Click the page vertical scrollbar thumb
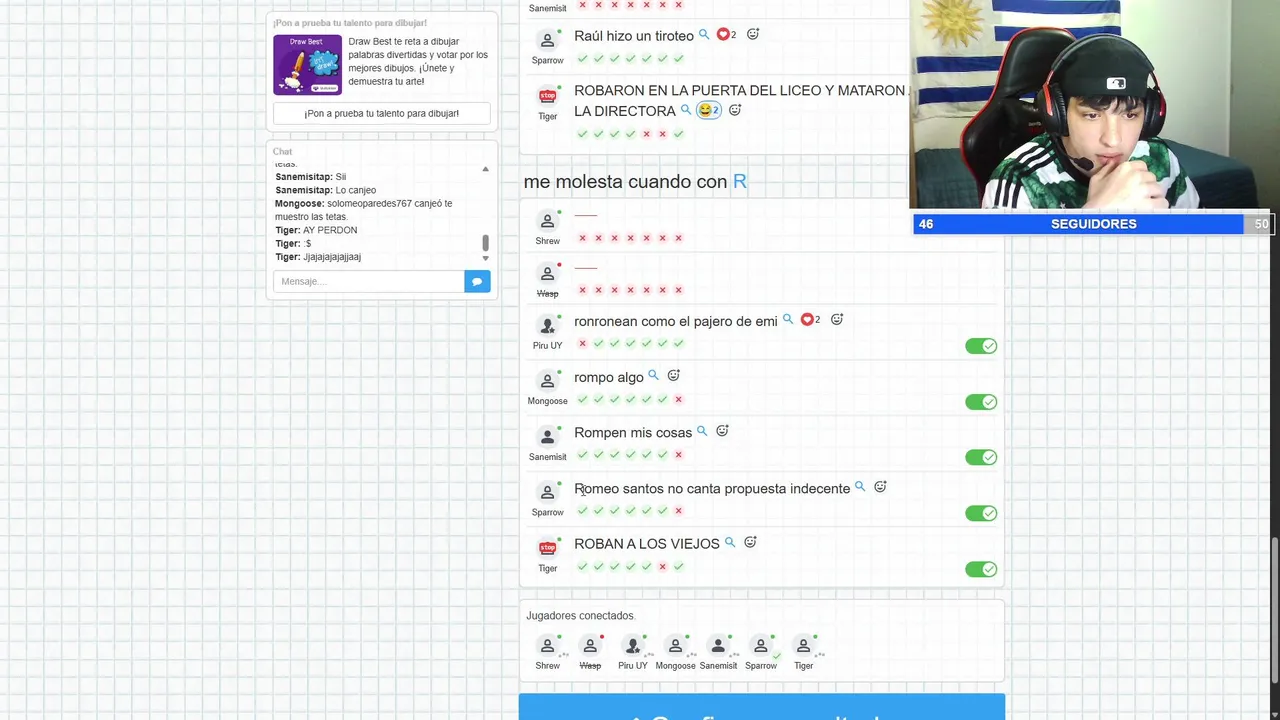This screenshot has width=1280, height=720. [1274, 610]
